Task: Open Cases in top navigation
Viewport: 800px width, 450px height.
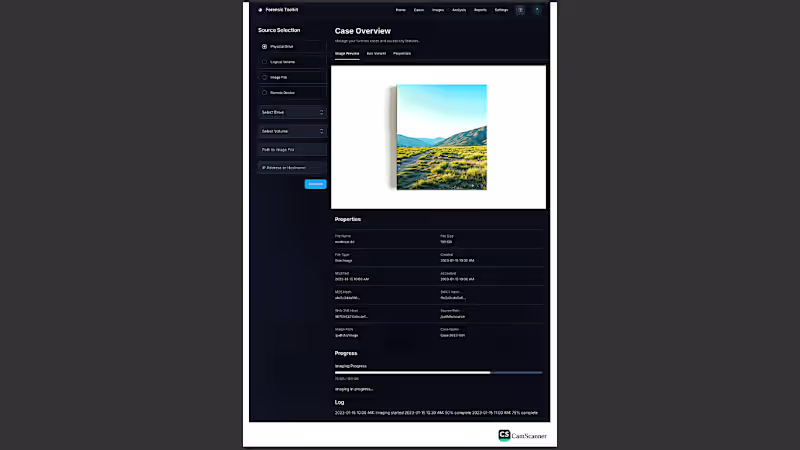Action: 419,10
